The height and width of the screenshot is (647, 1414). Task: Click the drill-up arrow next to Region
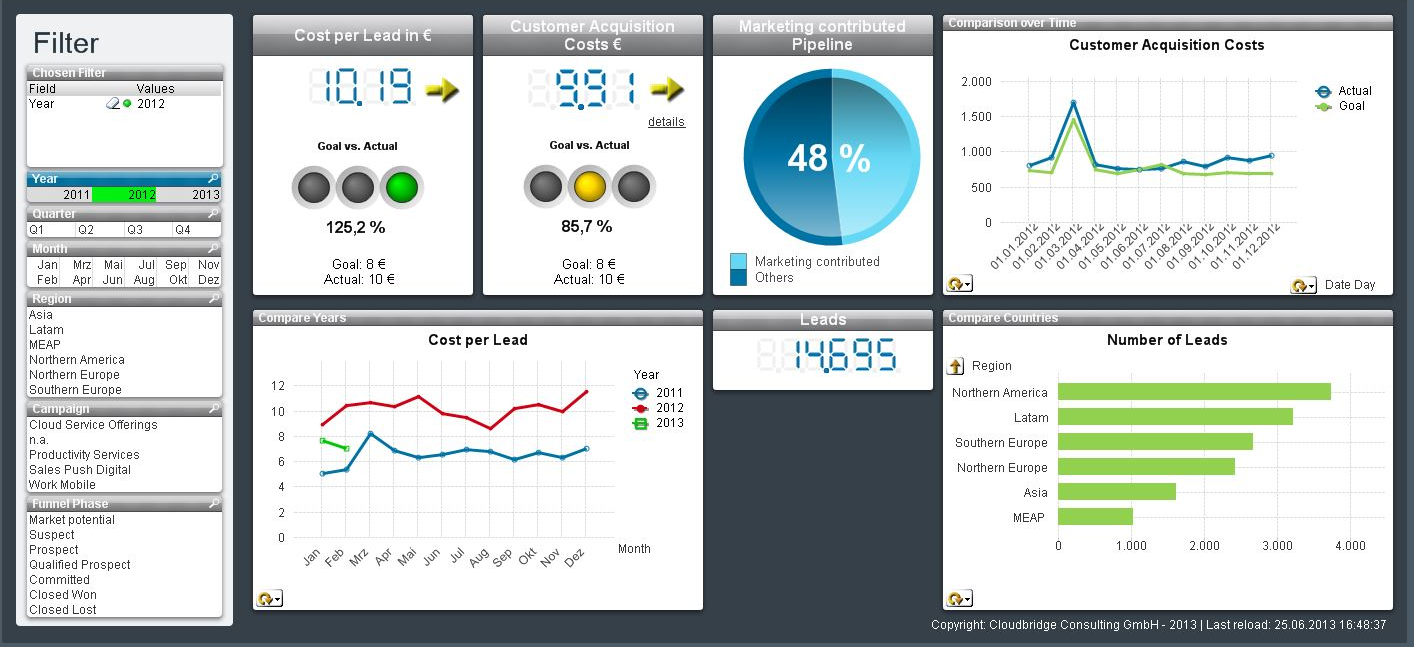(956, 366)
